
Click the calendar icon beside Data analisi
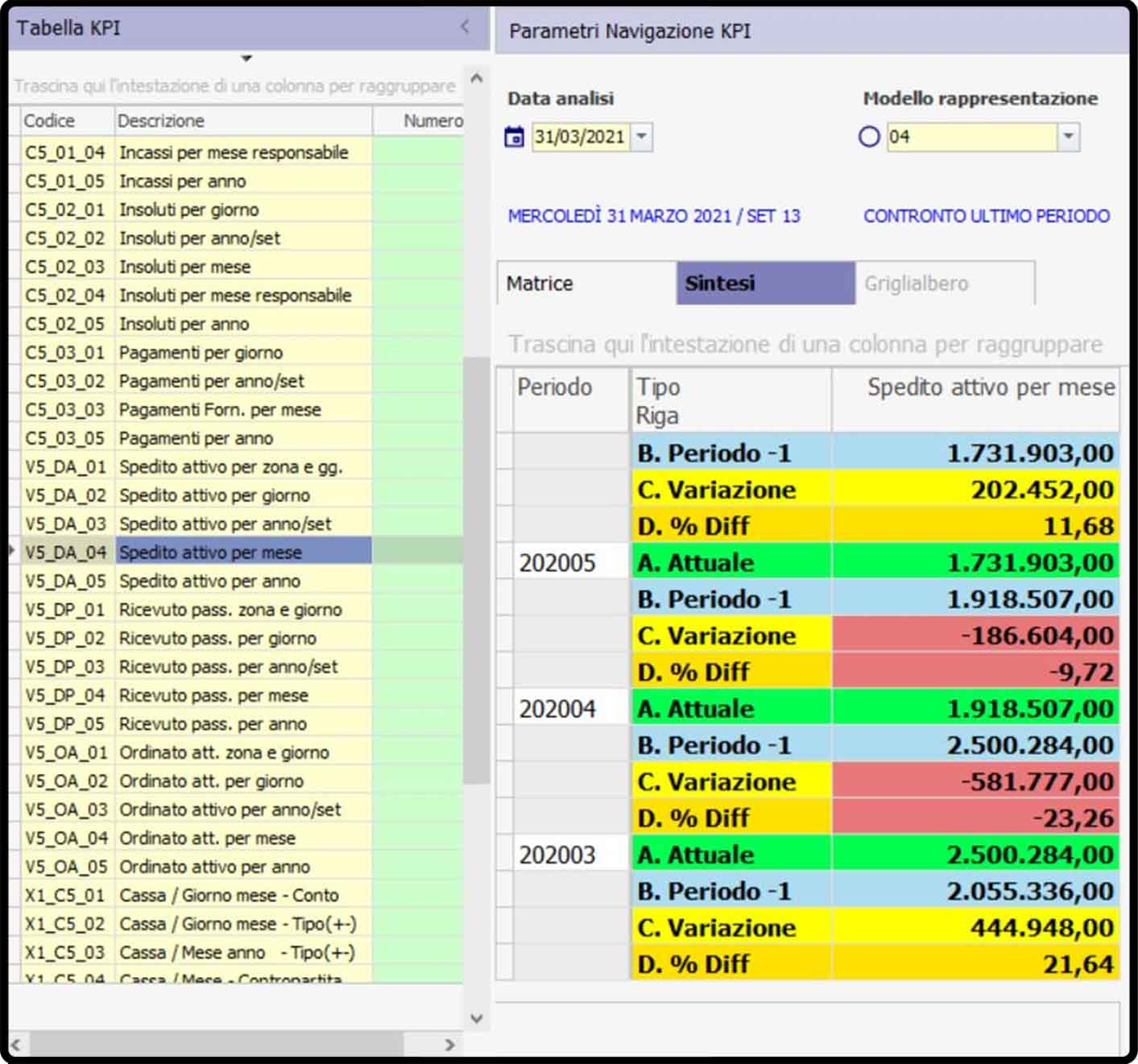(514, 137)
